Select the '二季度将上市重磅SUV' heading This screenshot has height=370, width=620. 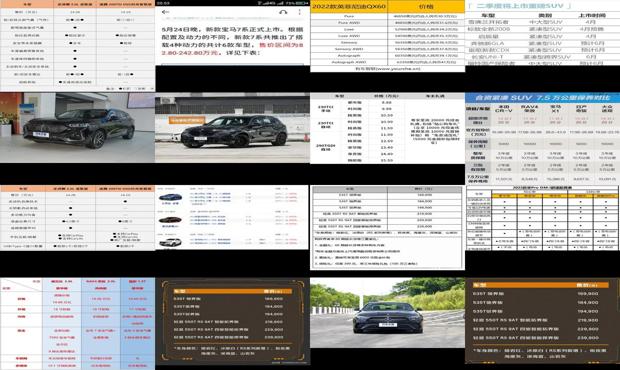click(519, 6)
